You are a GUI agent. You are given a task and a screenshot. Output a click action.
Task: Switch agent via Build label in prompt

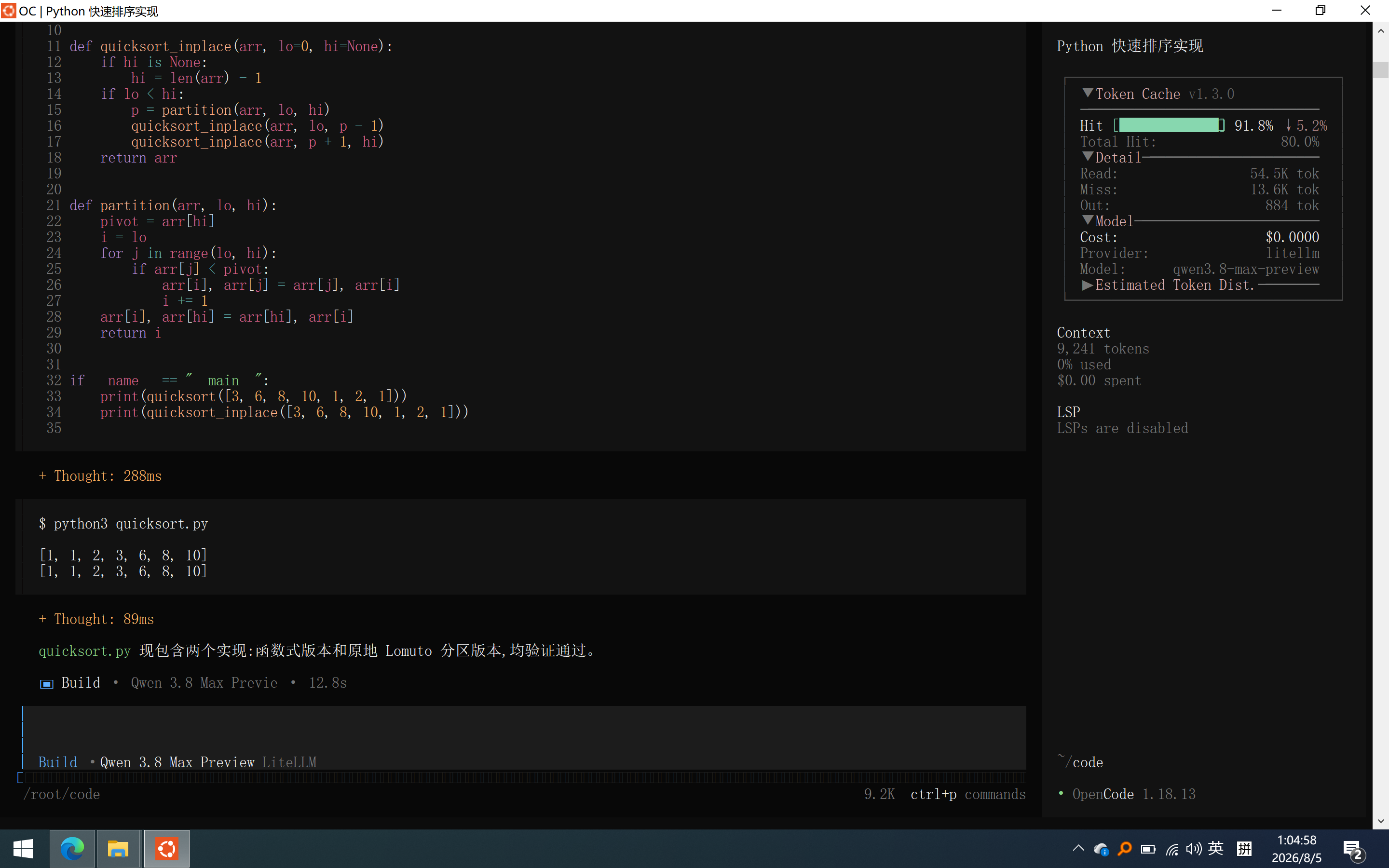pos(57,762)
